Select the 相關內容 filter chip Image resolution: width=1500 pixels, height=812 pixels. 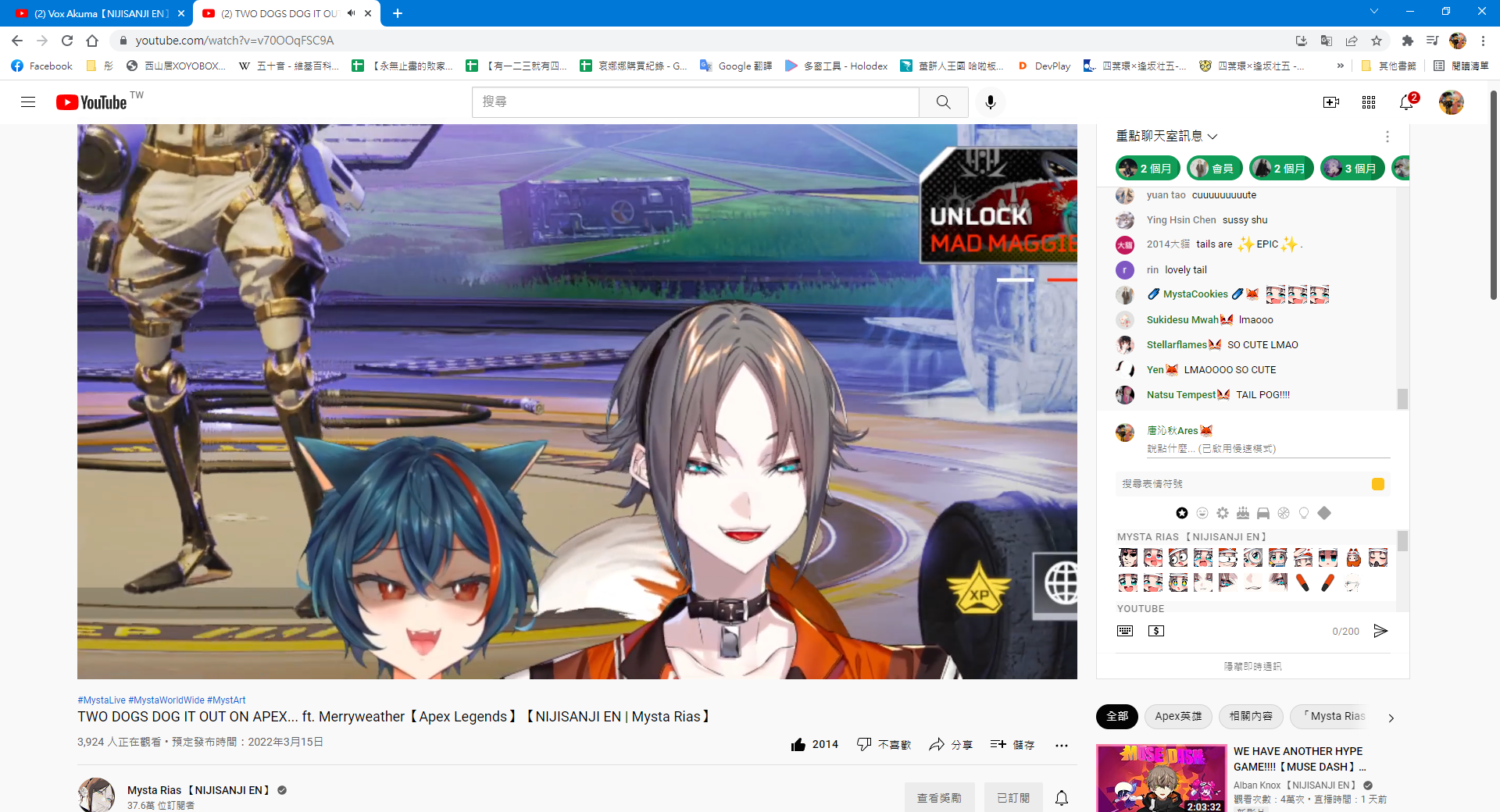click(x=1251, y=716)
